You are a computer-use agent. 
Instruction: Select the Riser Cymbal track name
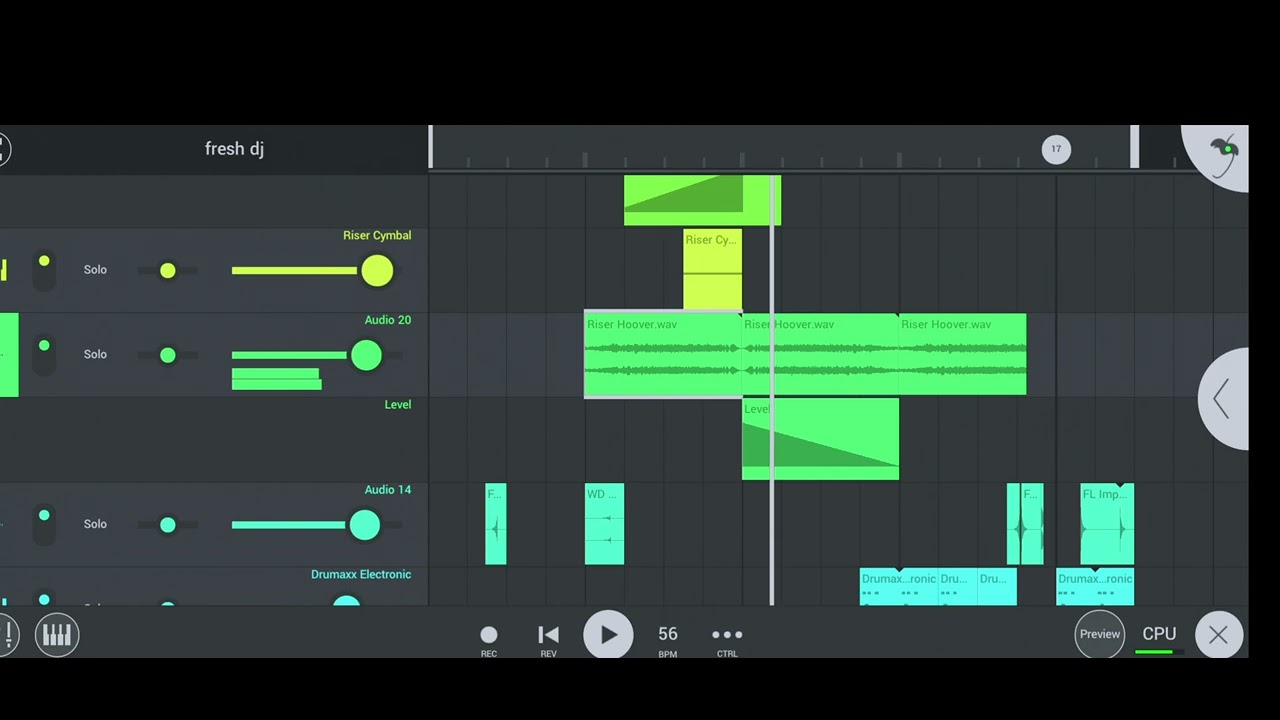pyautogui.click(x=377, y=236)
